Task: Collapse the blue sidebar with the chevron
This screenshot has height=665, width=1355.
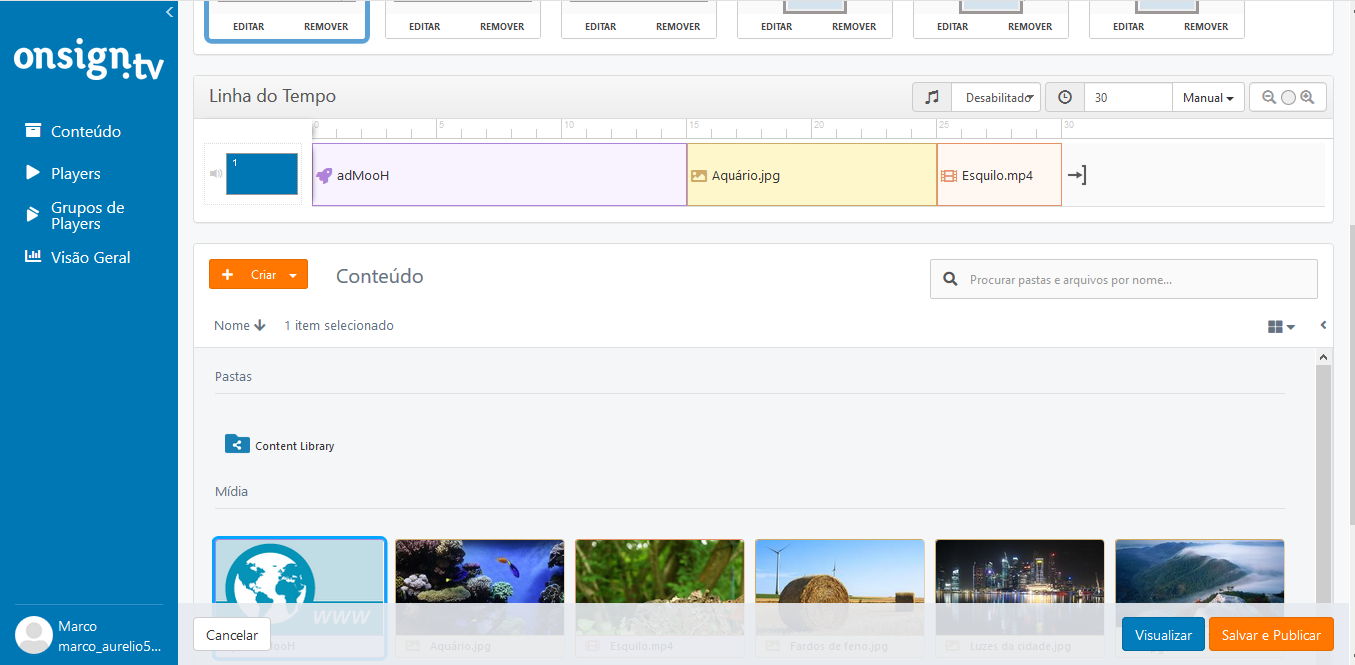Action: [x=169, y=12]
